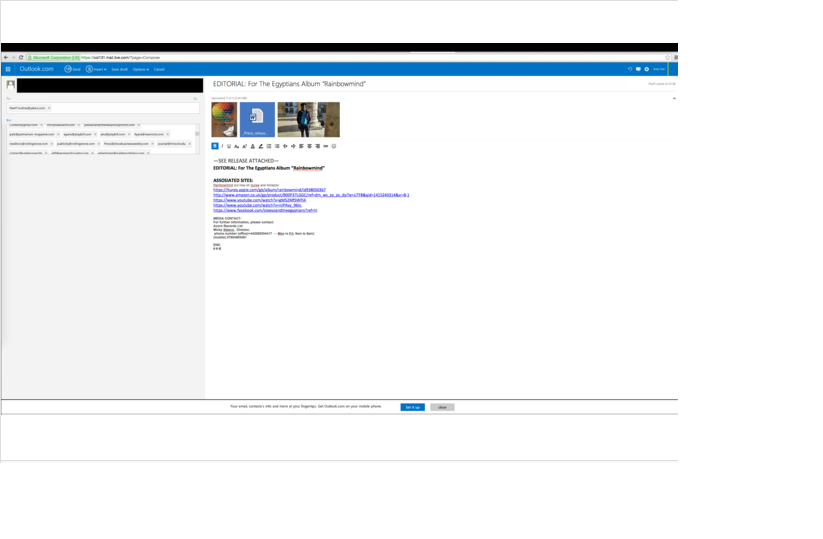Click the undo icon in the header
This screenshot has width=823, height=539.
click(x=630, y=69)
